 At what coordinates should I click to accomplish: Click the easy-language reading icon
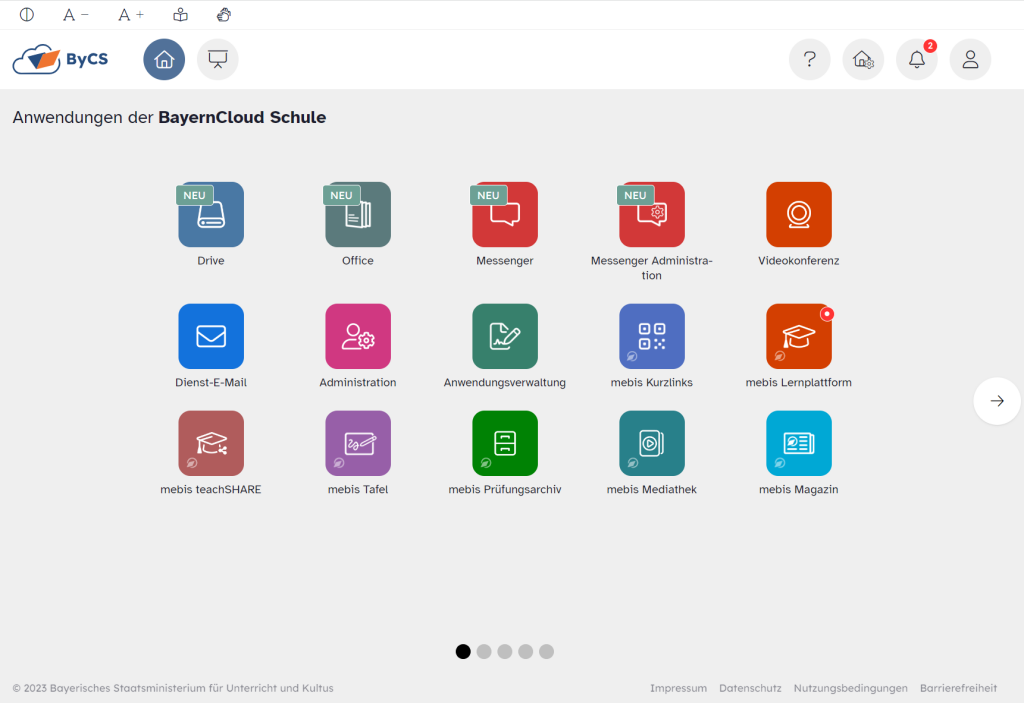(180, 14)
